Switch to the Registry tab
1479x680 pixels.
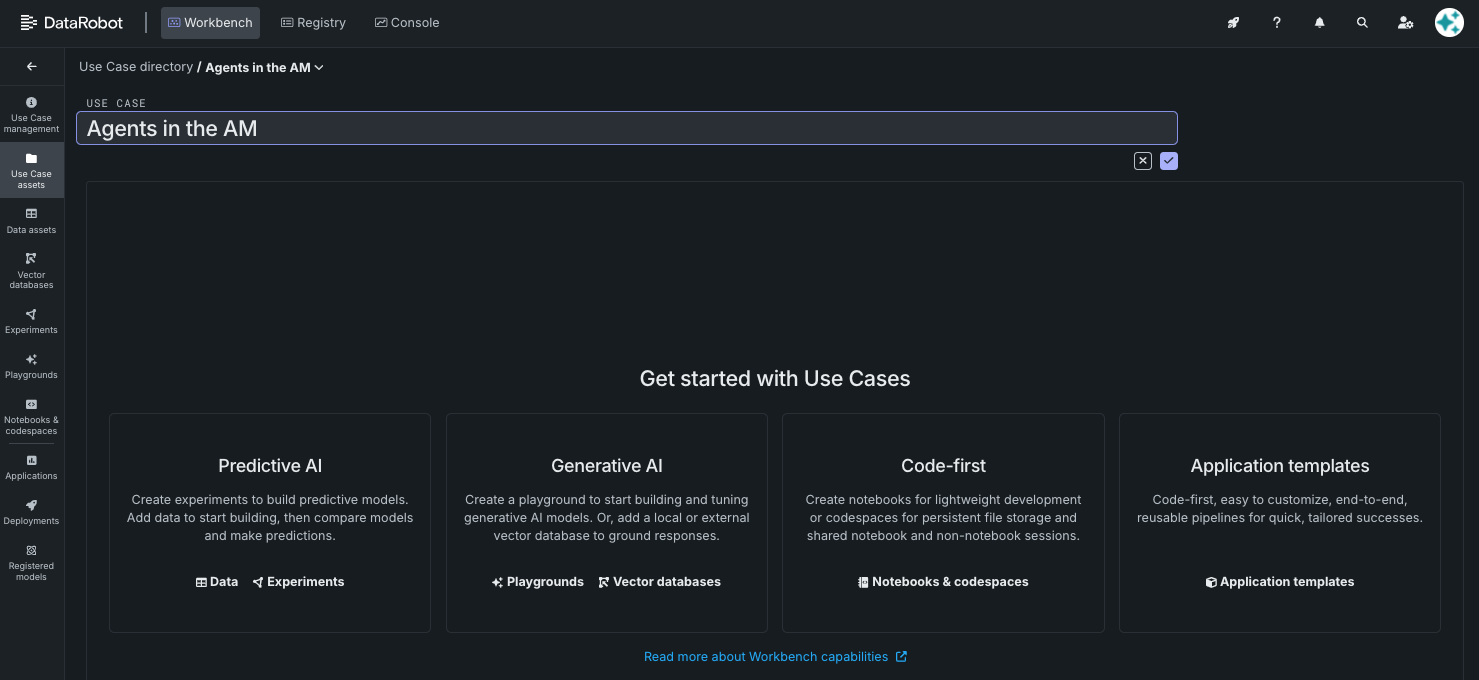click(313, 23)
